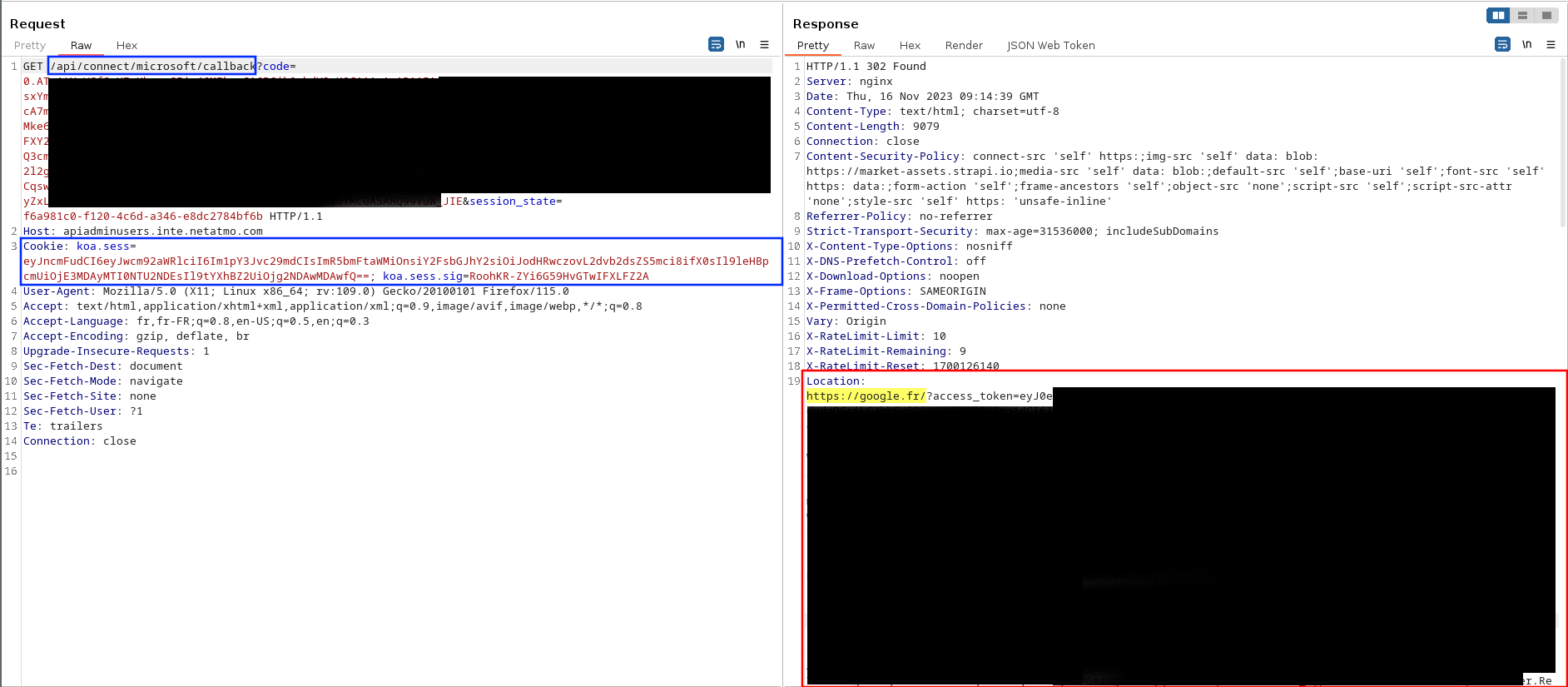Select the side-by-side layout icon
1568x687 pixels.
[x=1498, y=16]
